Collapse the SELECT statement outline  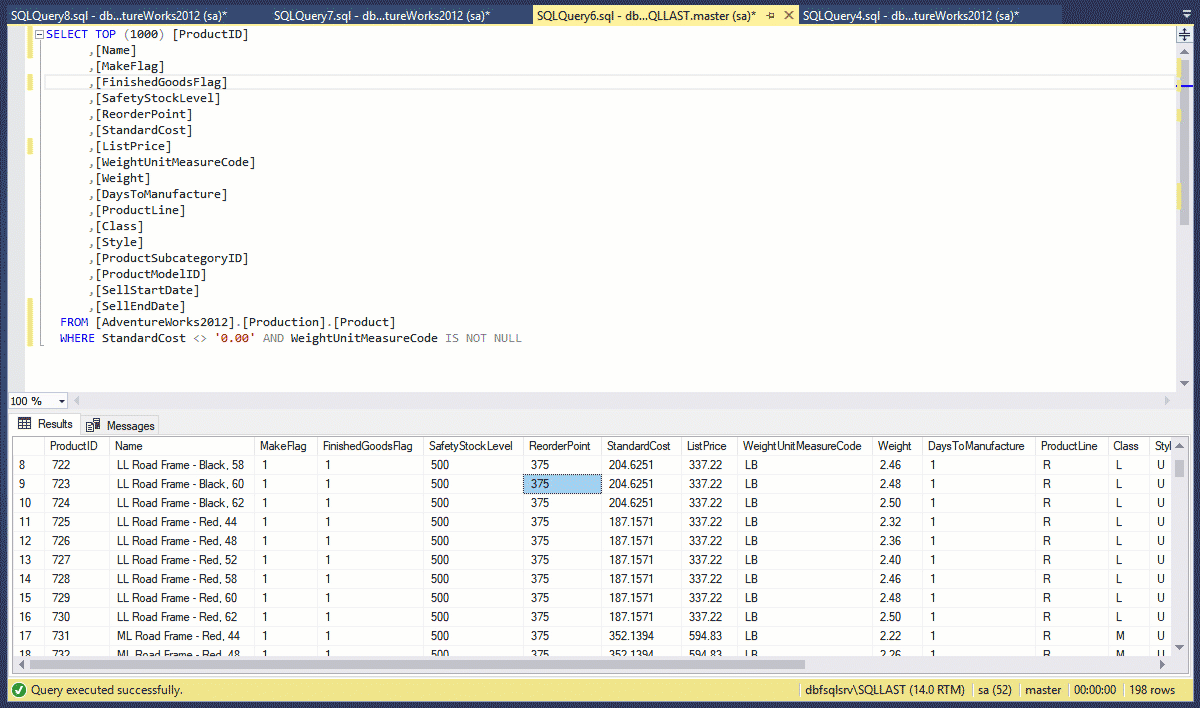point(39,34)
